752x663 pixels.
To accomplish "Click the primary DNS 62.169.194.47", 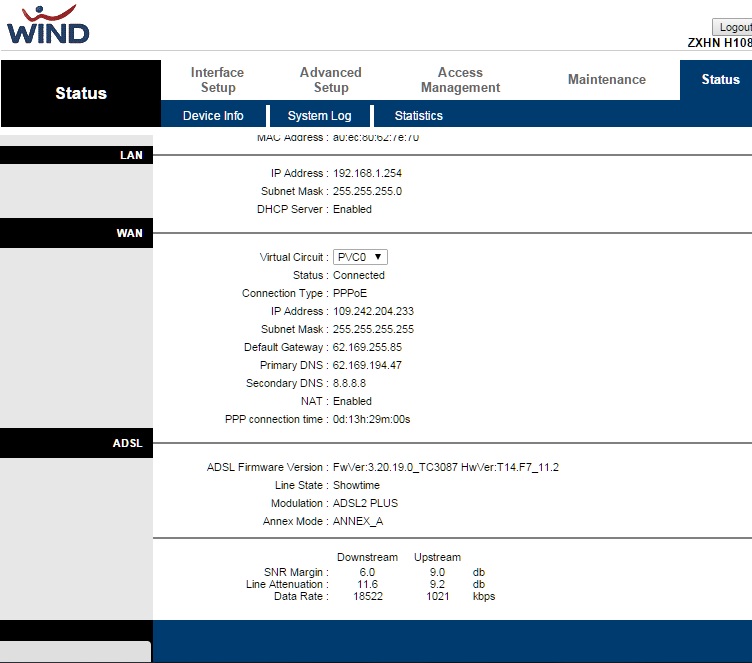I will pyautogui.click(x=367, y=365).
